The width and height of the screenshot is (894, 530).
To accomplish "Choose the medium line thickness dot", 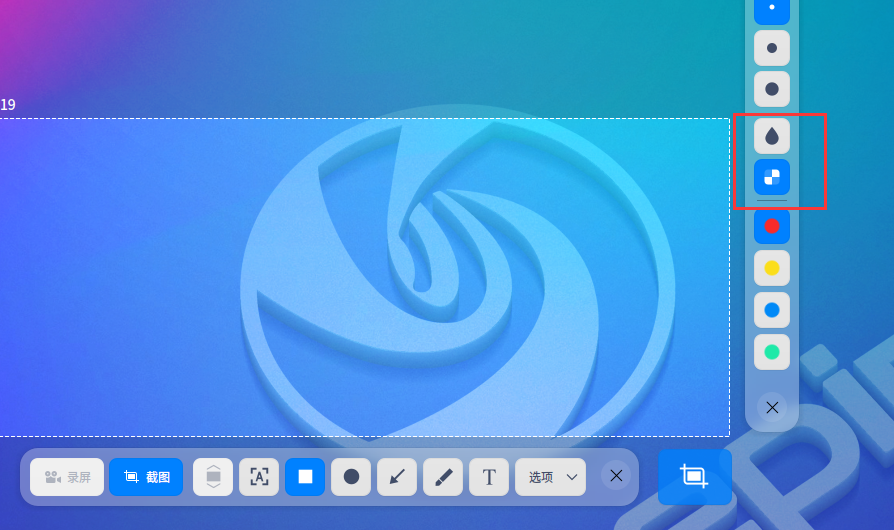I will [772, 48].
